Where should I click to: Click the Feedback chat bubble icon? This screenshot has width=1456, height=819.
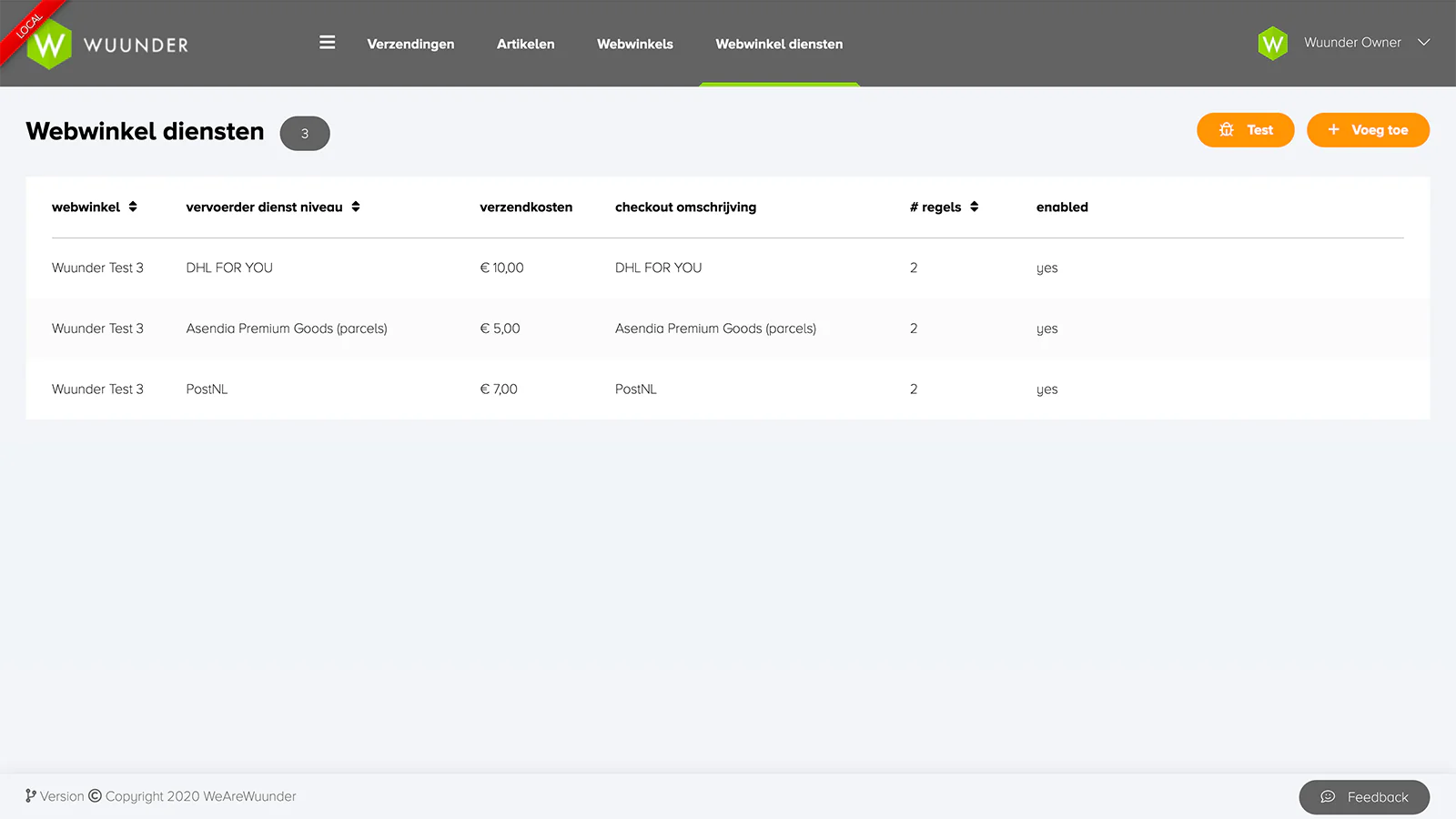(1328, 797)
